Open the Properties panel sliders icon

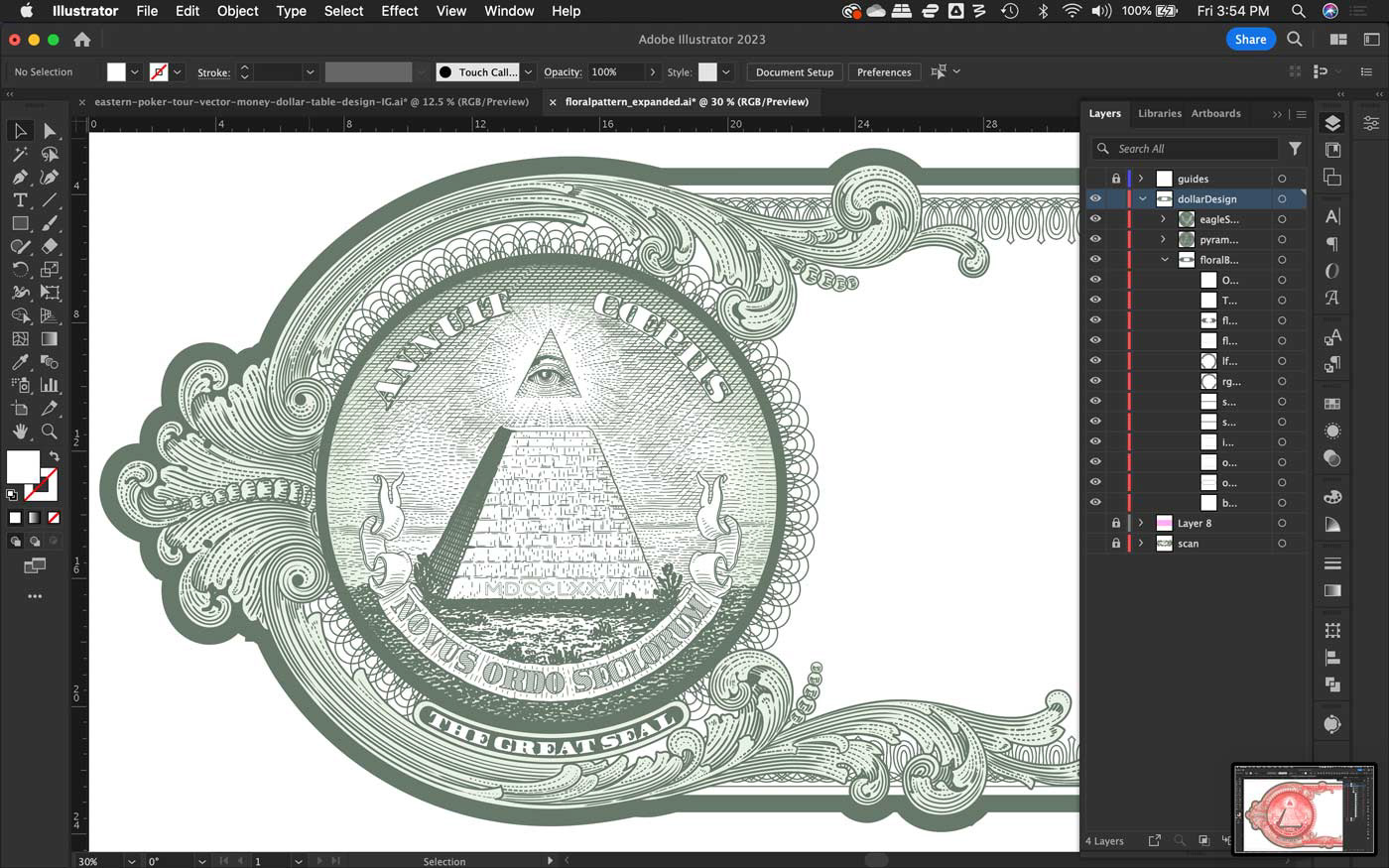[x=1370, y=123]
